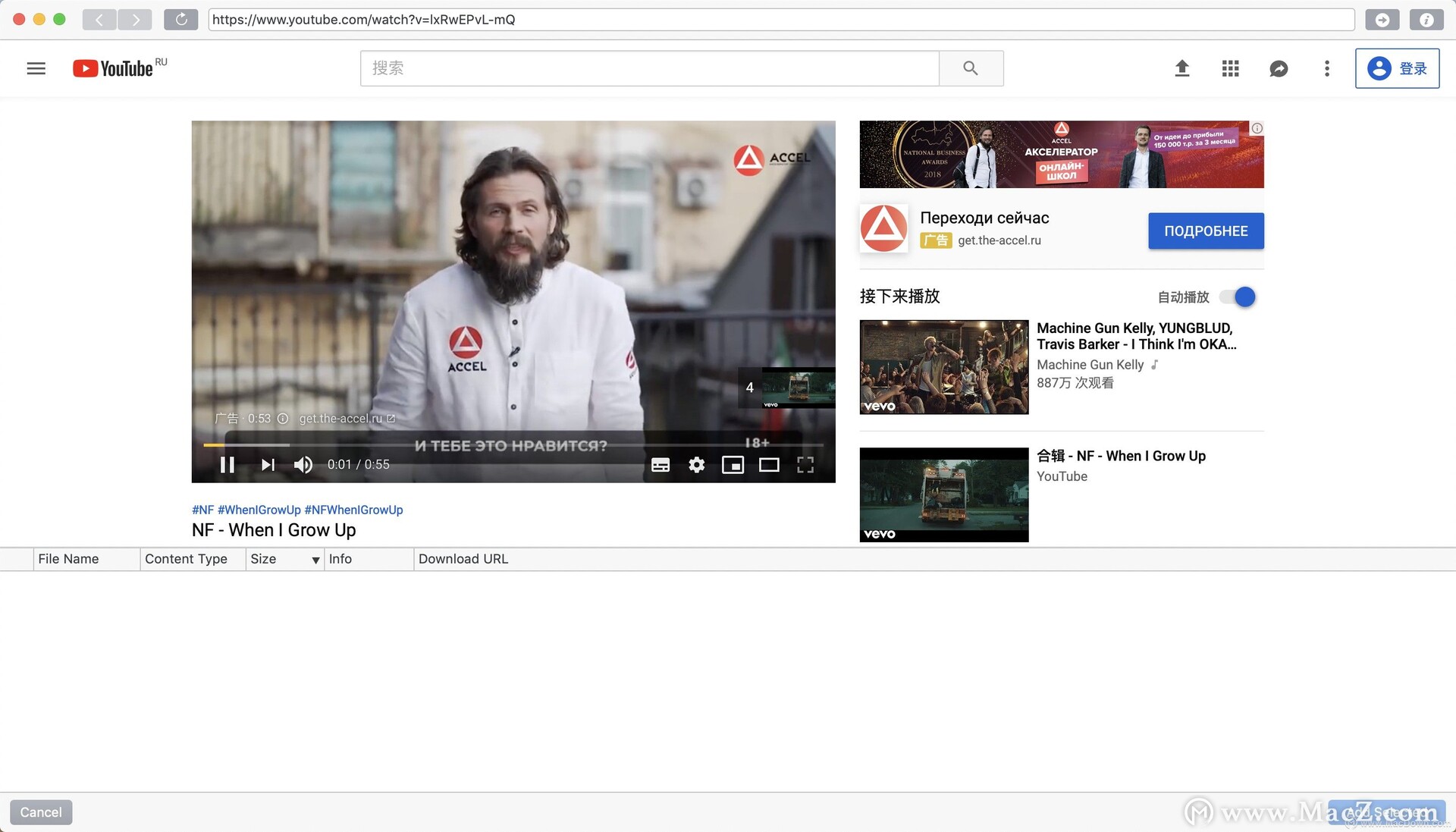Toggle subtitles on the player

660,465
